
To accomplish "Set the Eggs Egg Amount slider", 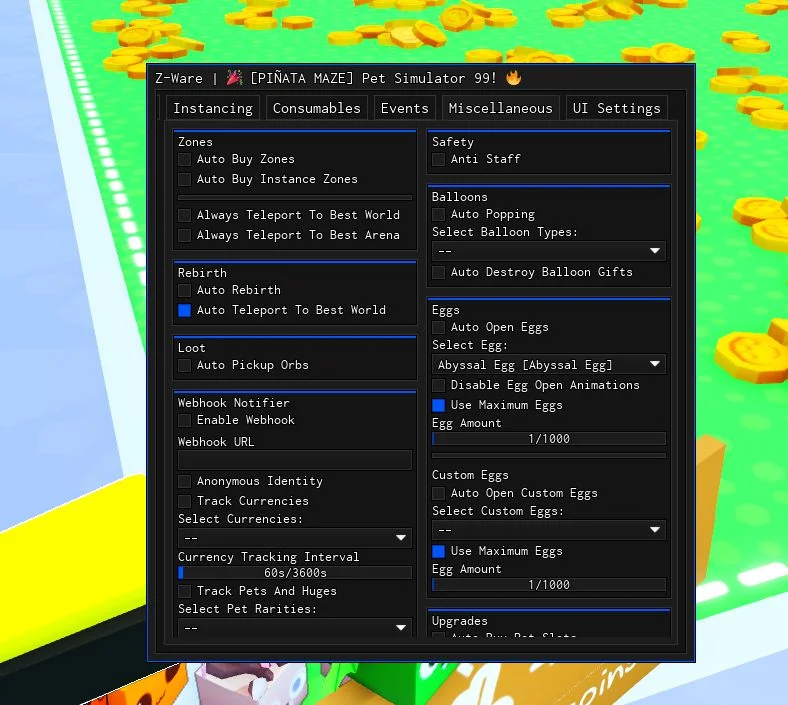I will [x=549, y=439].
